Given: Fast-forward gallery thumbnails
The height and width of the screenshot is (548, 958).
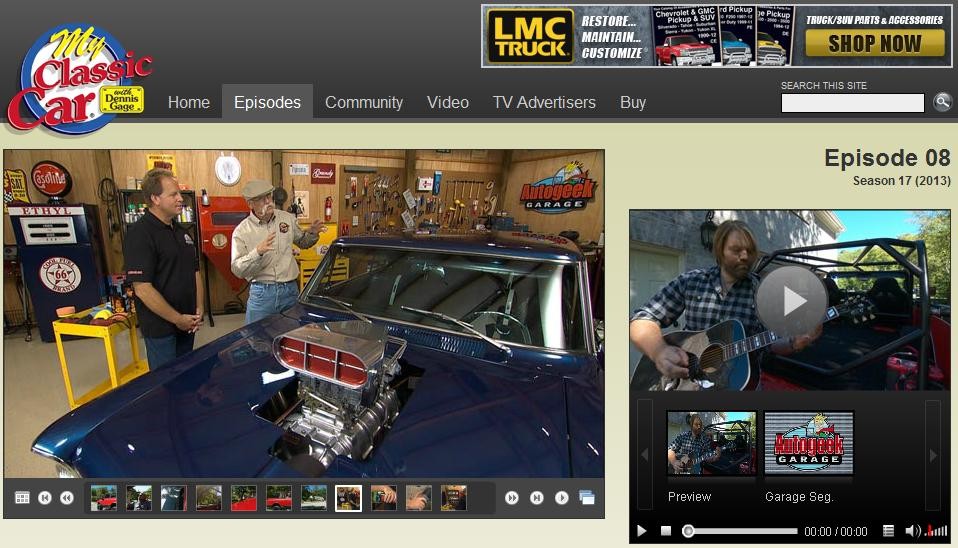Looking at the screenshot, I should tap(512, 498).
